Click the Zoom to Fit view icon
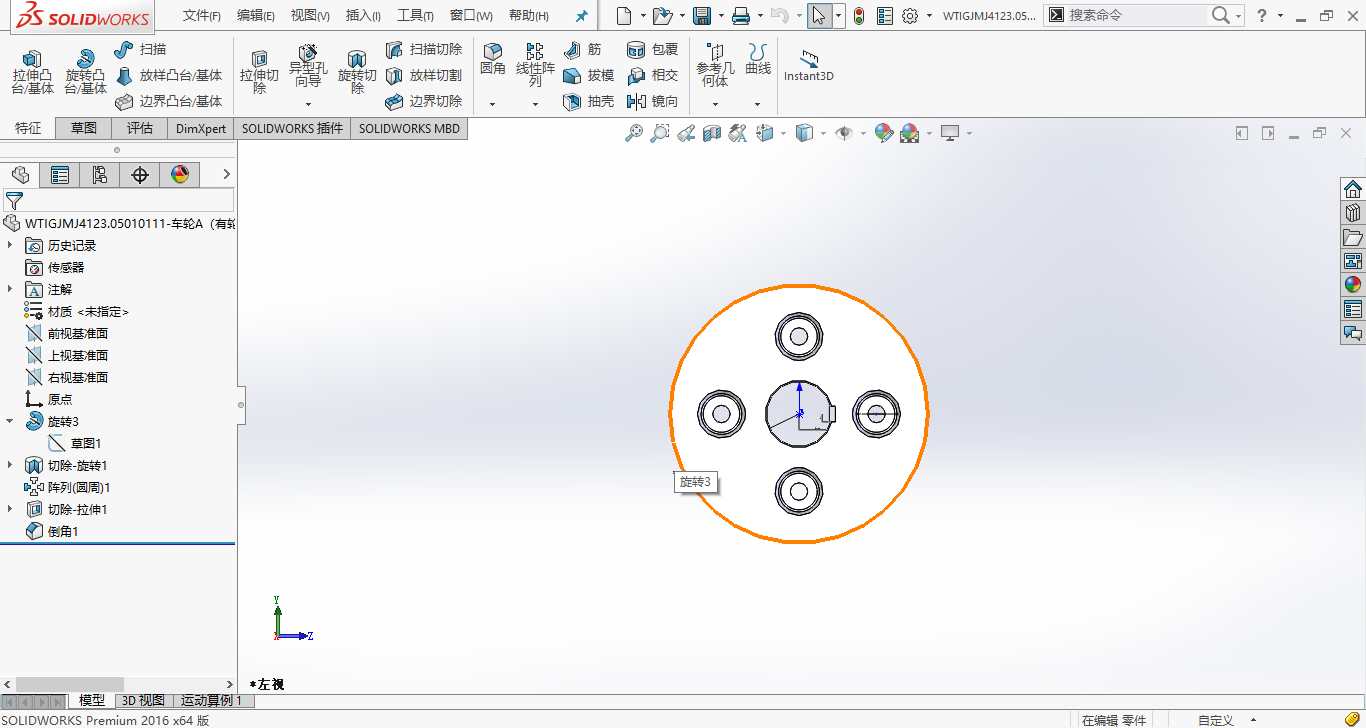The width and height of the screenshot is (1366, 728). pos(633,133)
